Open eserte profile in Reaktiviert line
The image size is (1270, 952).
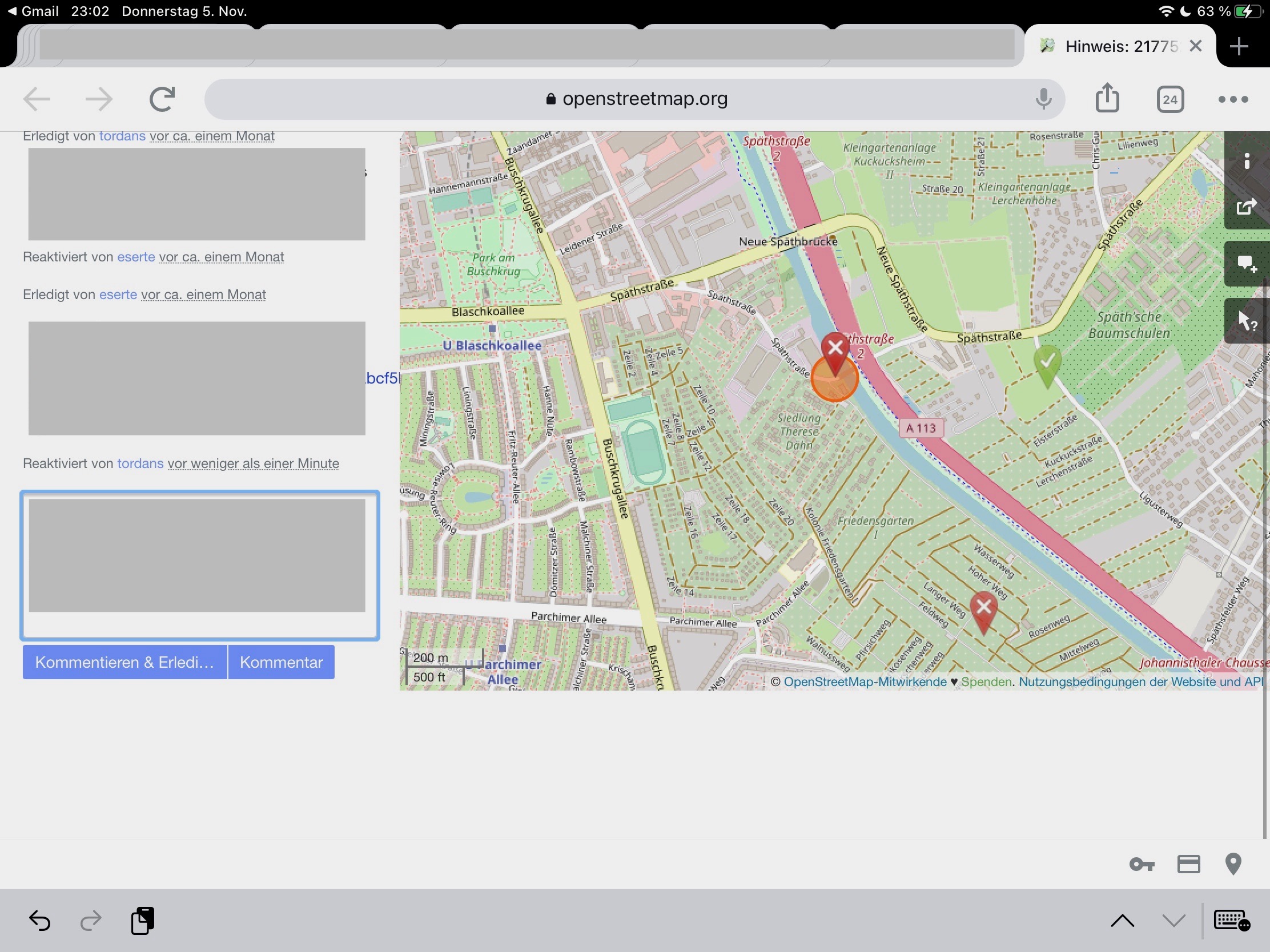click(136, 257)
